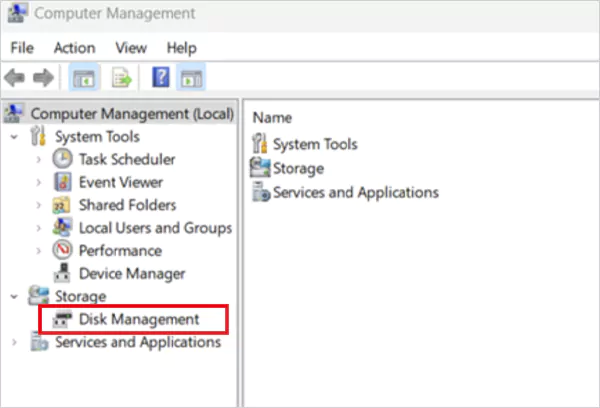Select System Tools label in the tree
Screen dimensions: 600x408
coord(97,137)
